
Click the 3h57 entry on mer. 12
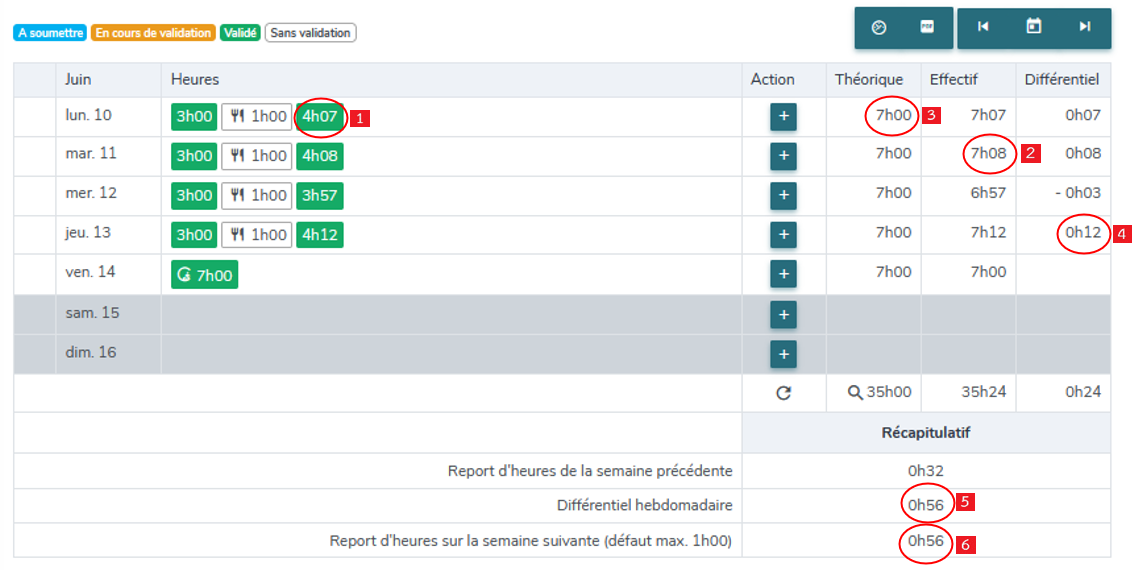320,195
